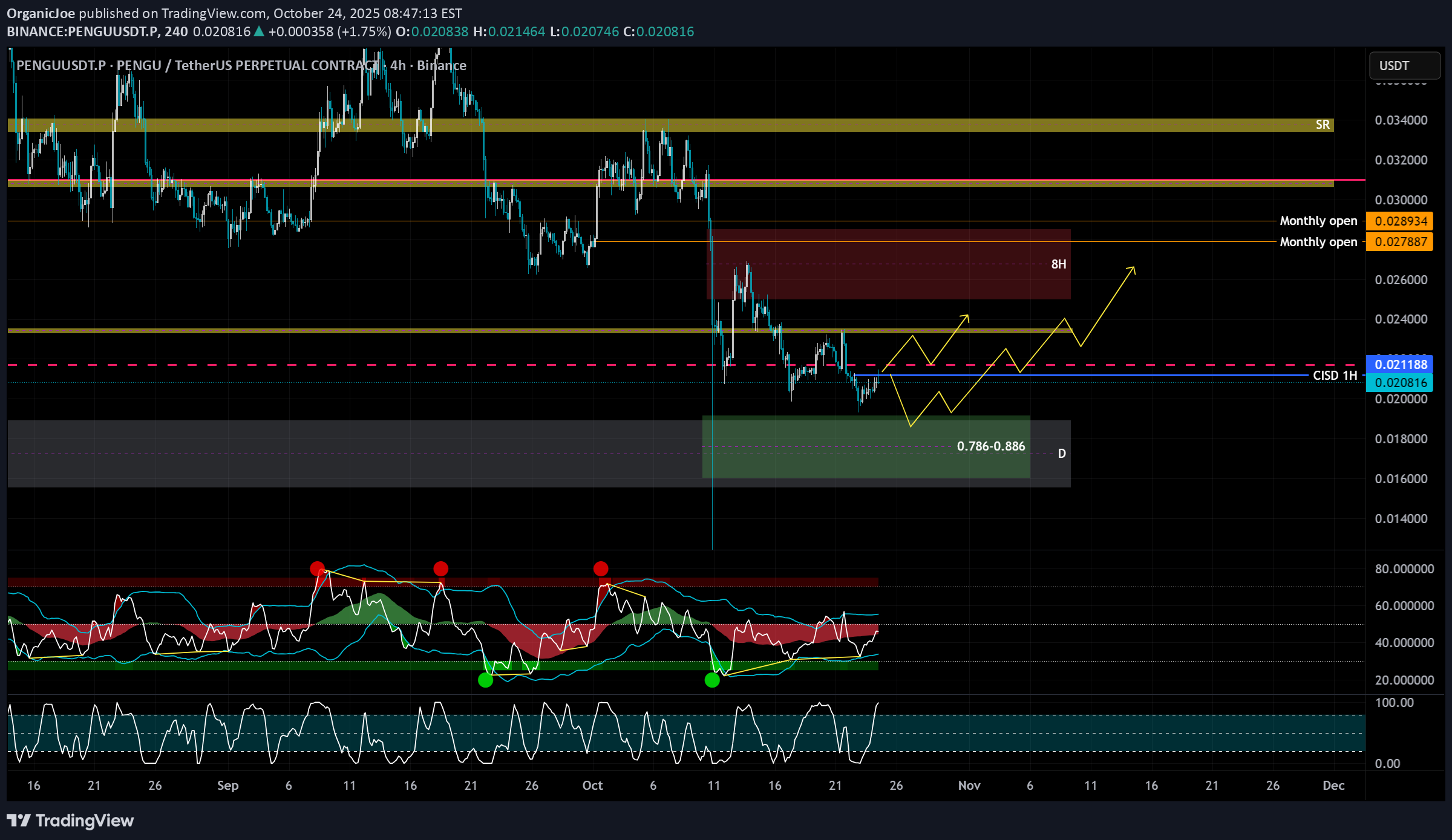The image size is (1452, 840).
Task: Click the left green oversold dot marker
Action: [x=485, y=680]
